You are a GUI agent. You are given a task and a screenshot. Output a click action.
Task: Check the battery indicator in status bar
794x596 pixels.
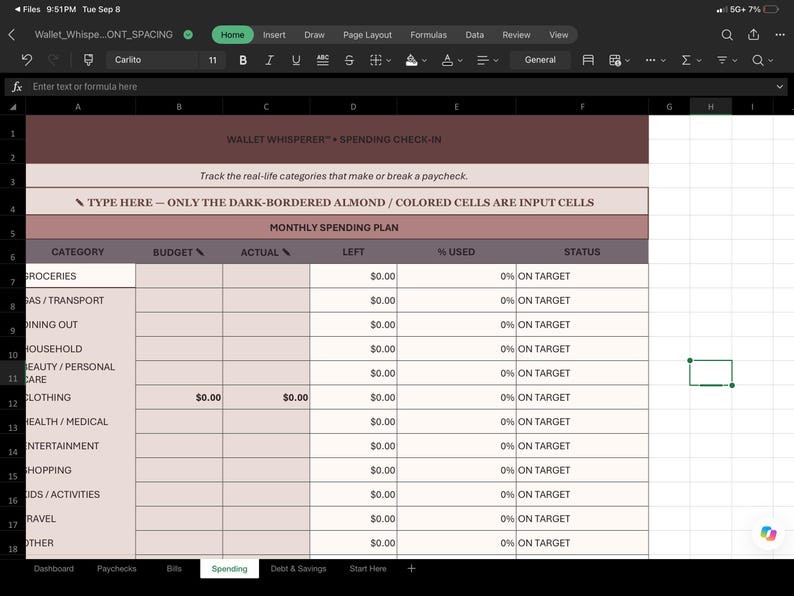click(x=771, y=9)
